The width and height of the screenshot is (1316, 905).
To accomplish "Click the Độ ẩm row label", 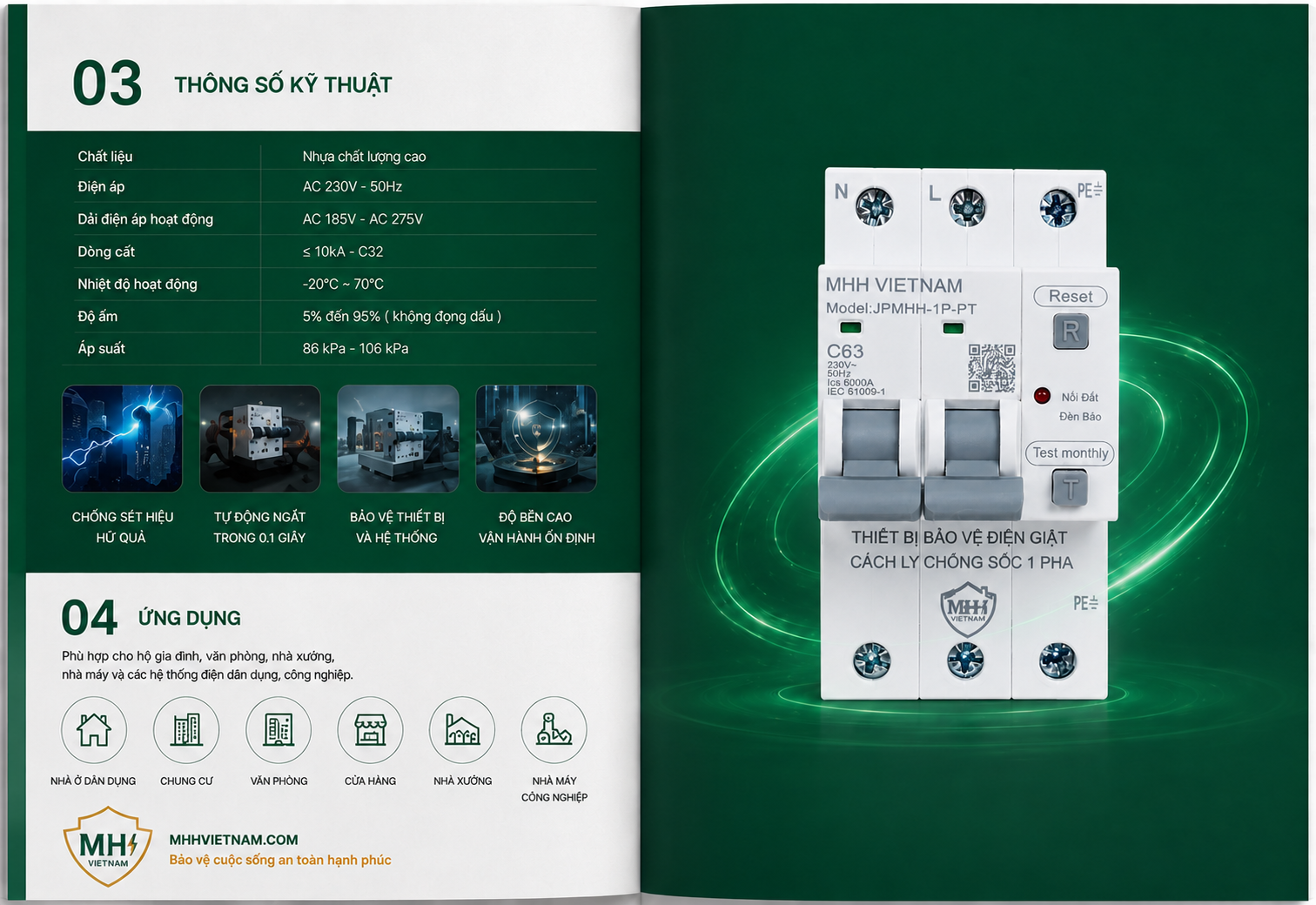I will click(97, 316).
